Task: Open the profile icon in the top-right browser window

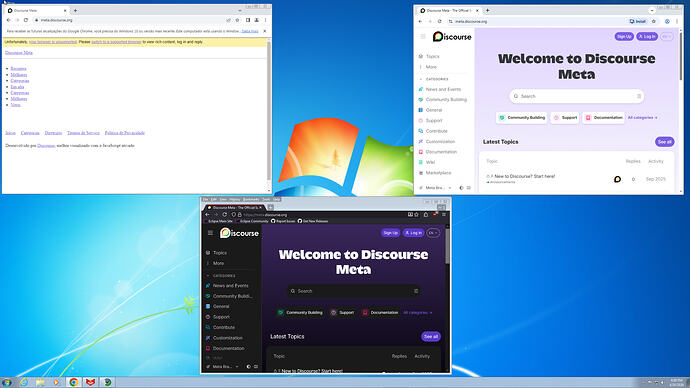Action: point(667,22)
